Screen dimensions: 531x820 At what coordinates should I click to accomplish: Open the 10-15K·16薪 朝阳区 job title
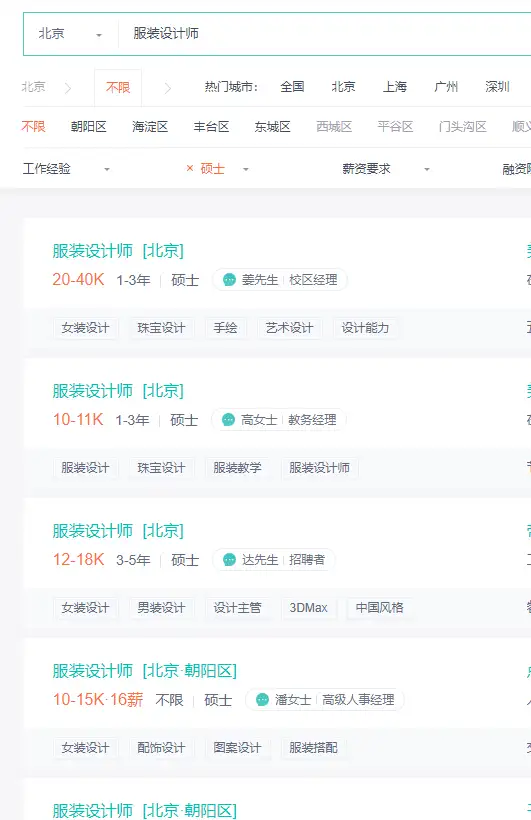pos(145,671)
